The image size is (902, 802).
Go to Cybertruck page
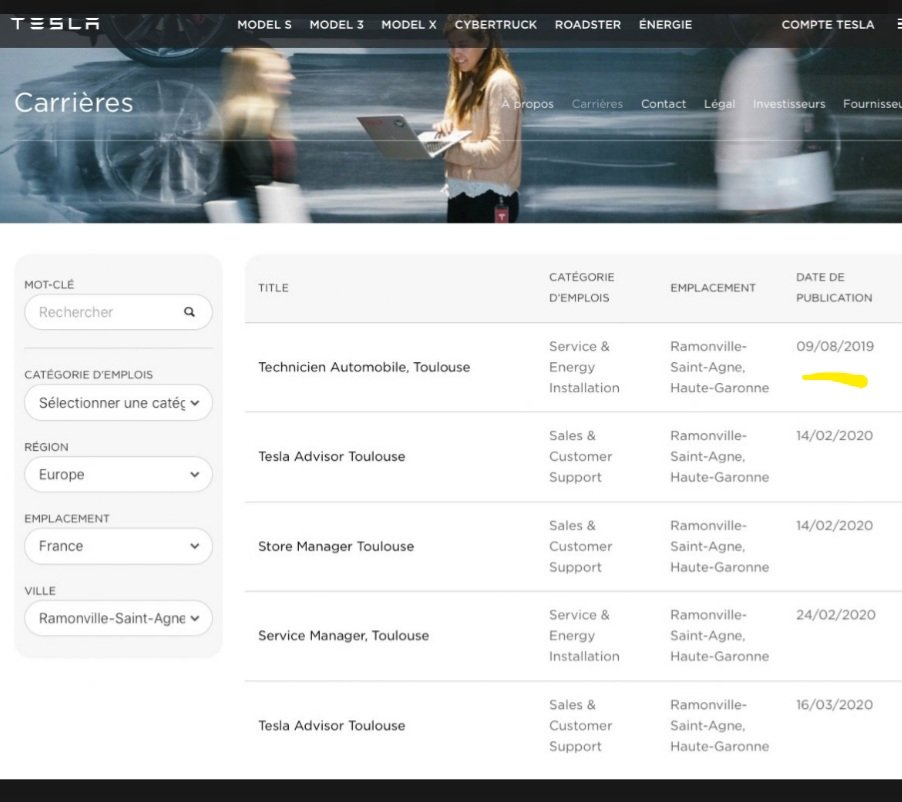(x=495, y=24)
